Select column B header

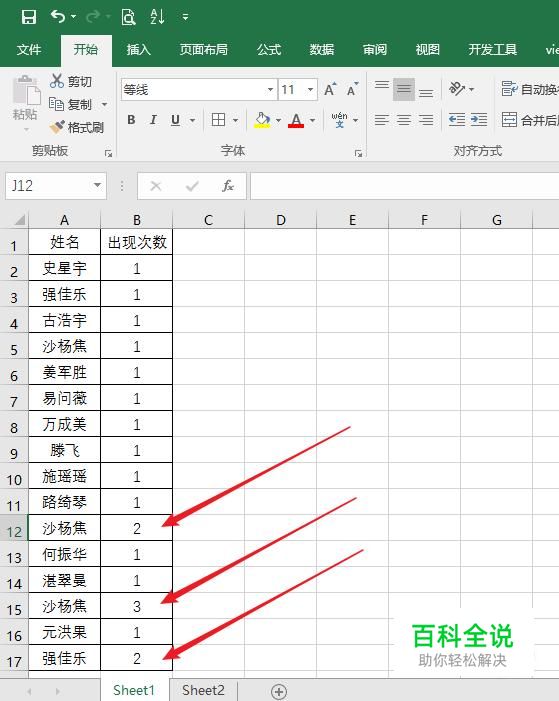(136, 220)
